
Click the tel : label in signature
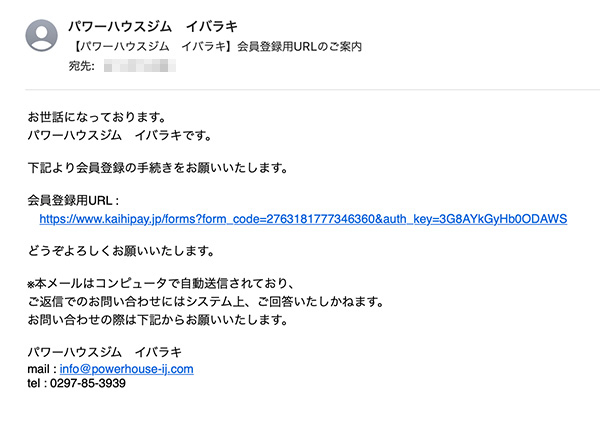pyautogui.click(x=37, y=383)
